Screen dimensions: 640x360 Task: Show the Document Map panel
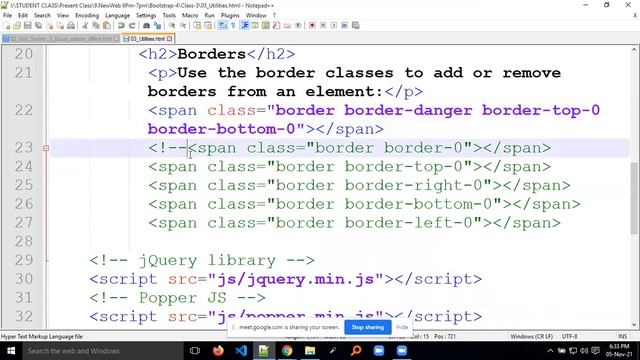[x=265, y=25]
